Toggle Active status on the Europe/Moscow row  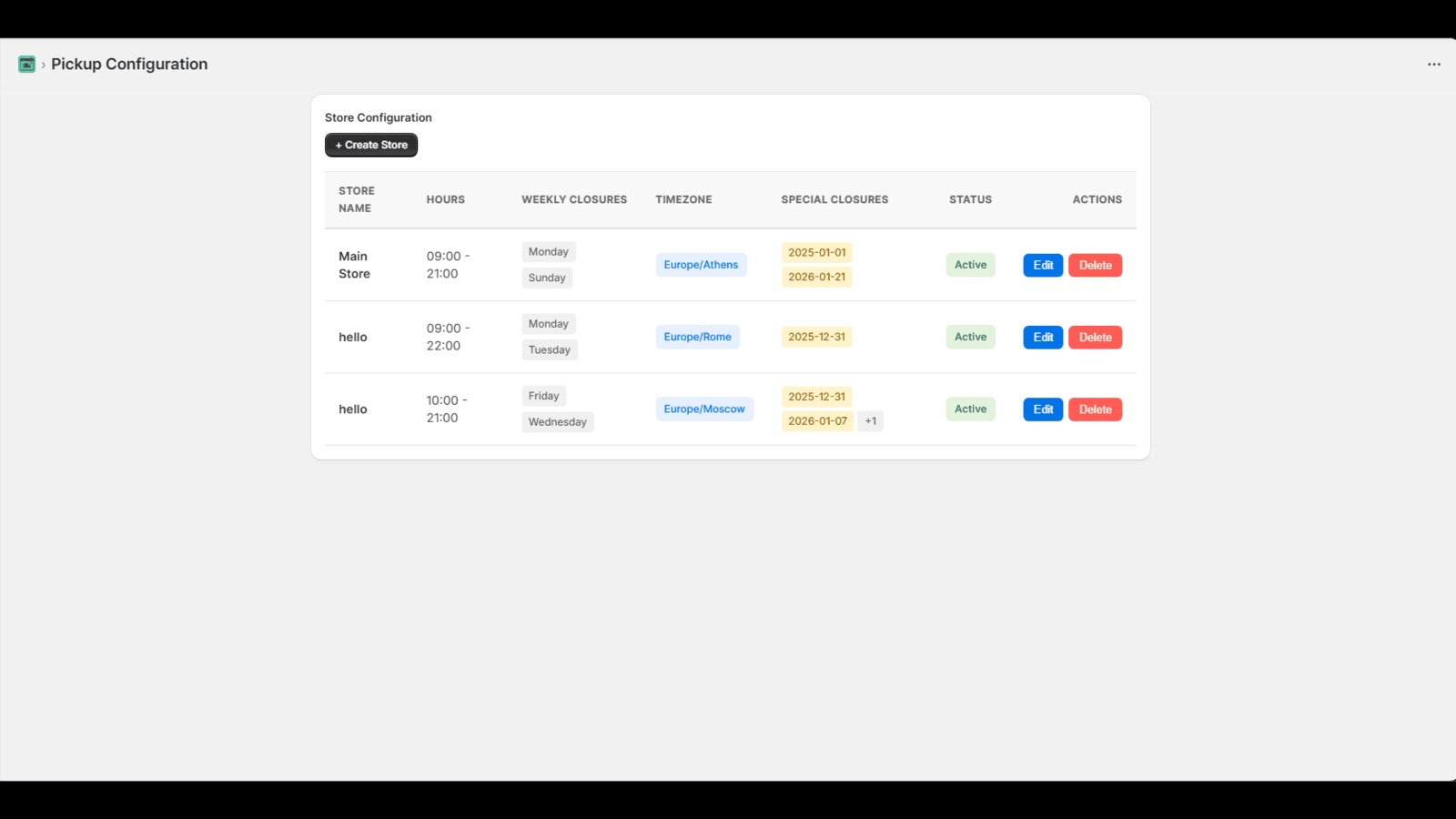[970, 409]
